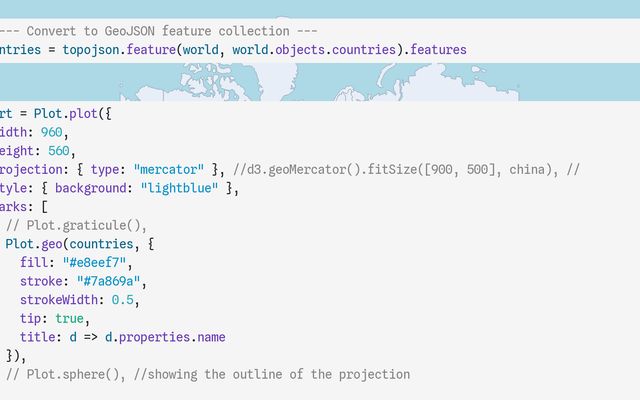Place cursor on Plot.plot call
640x400 pixels.
point(70,112)
